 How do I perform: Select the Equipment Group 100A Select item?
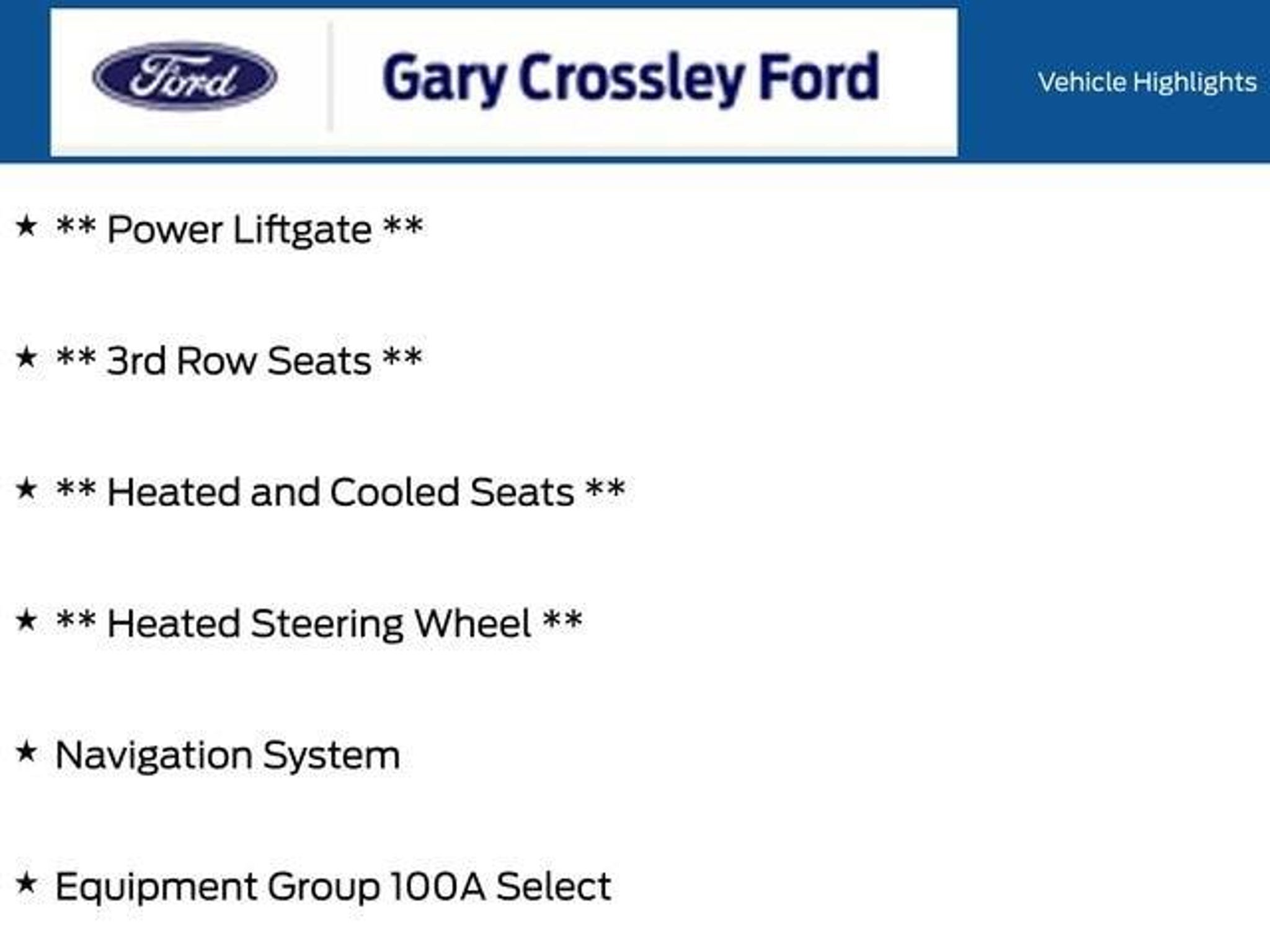334,886
